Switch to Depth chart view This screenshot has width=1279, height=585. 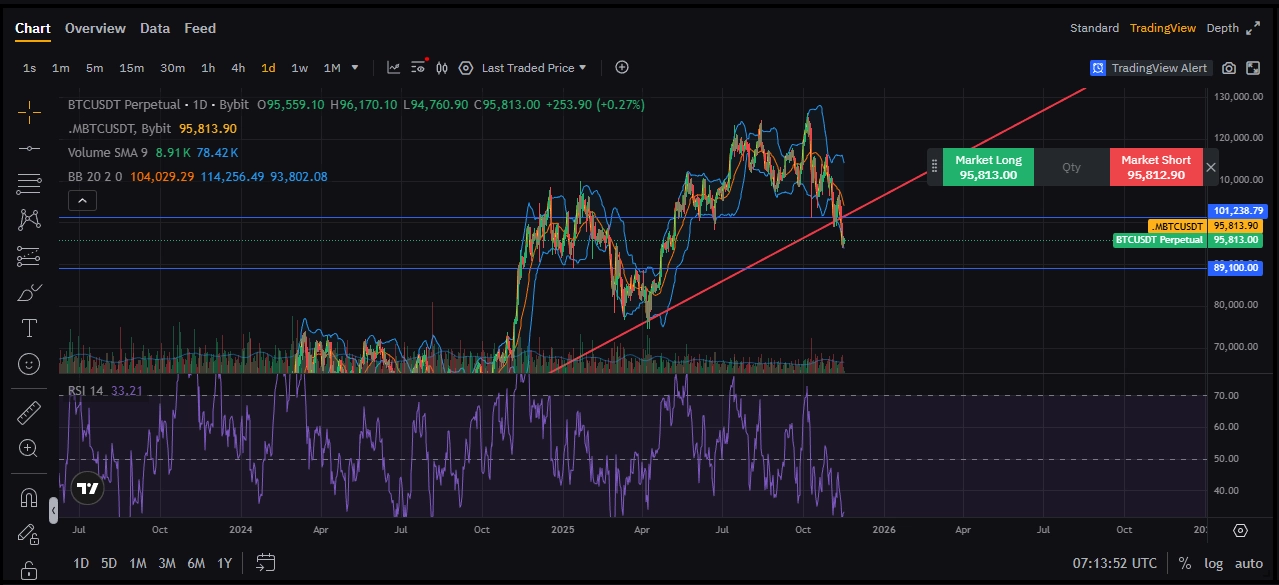pyautogui.click(x=1222, y=28)
